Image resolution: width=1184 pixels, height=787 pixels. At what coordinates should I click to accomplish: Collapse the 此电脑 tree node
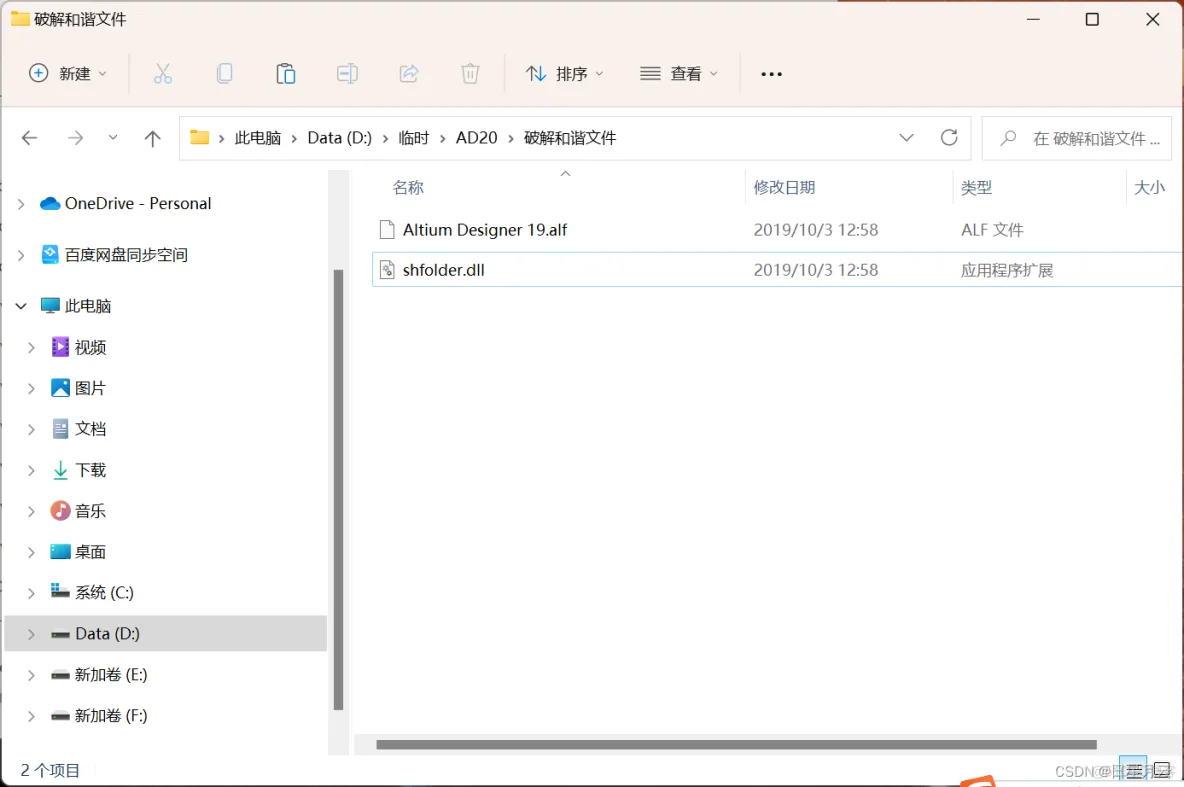(x=21, y=306)
